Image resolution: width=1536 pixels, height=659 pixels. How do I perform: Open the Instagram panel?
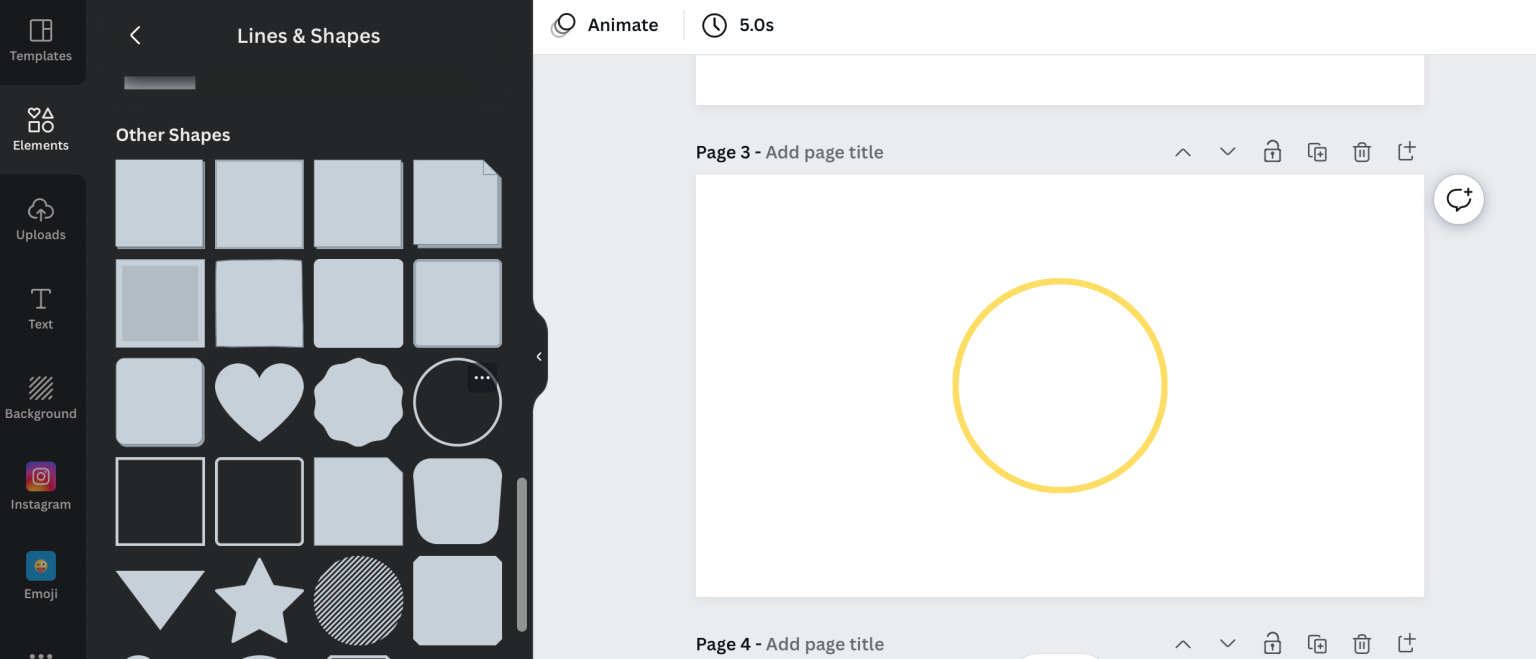(x=41, y=487)
